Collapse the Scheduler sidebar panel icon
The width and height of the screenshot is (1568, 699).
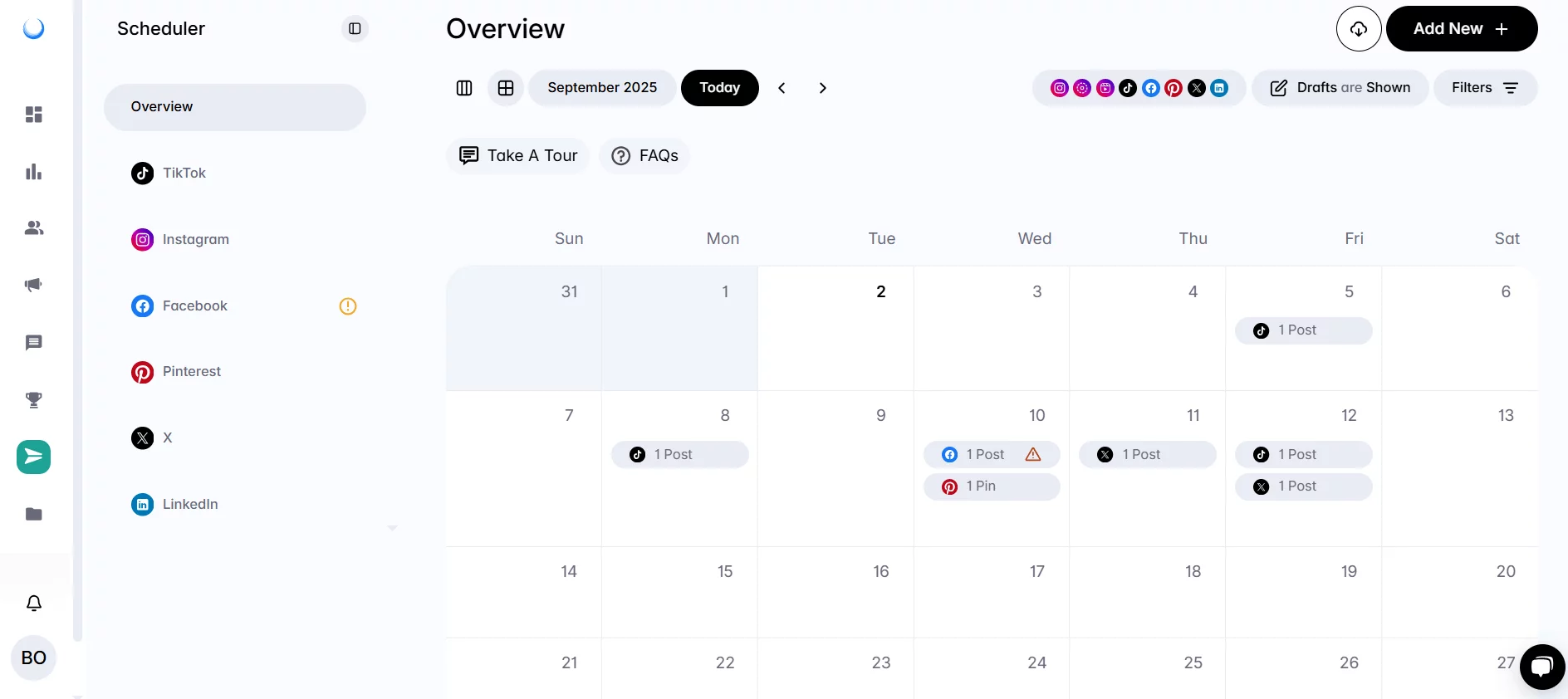click(x=355, y=28)
